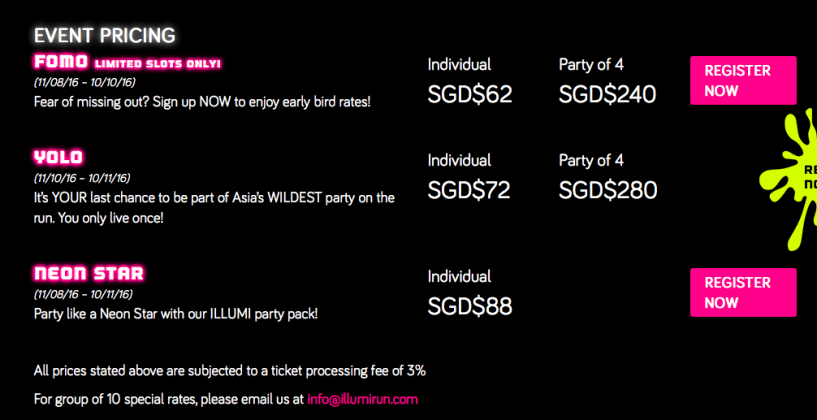Click the FOMO tier Register Now button
817x420 pixels.
point(742,81)
